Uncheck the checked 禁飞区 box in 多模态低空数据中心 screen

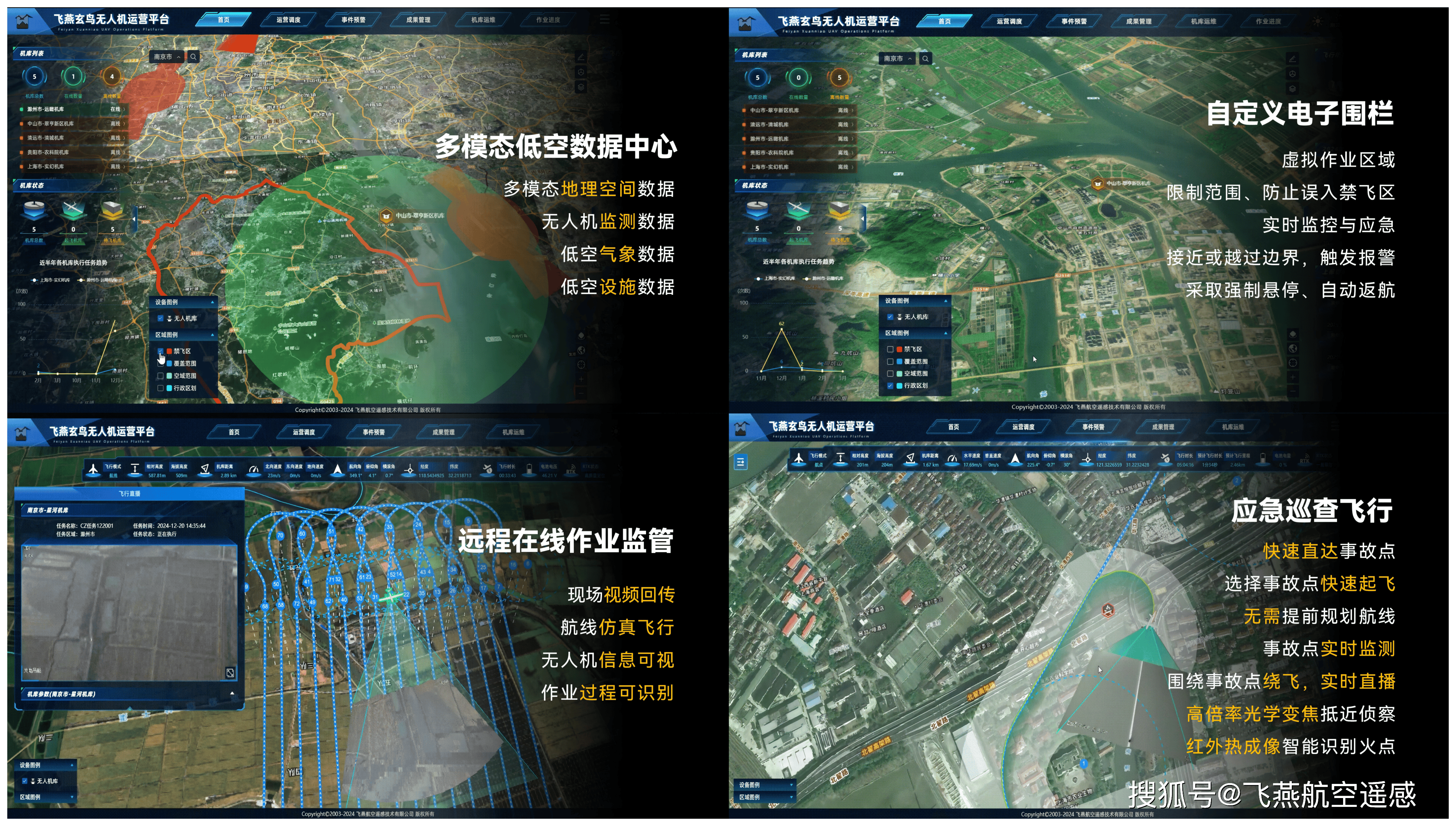pos(160,351)
